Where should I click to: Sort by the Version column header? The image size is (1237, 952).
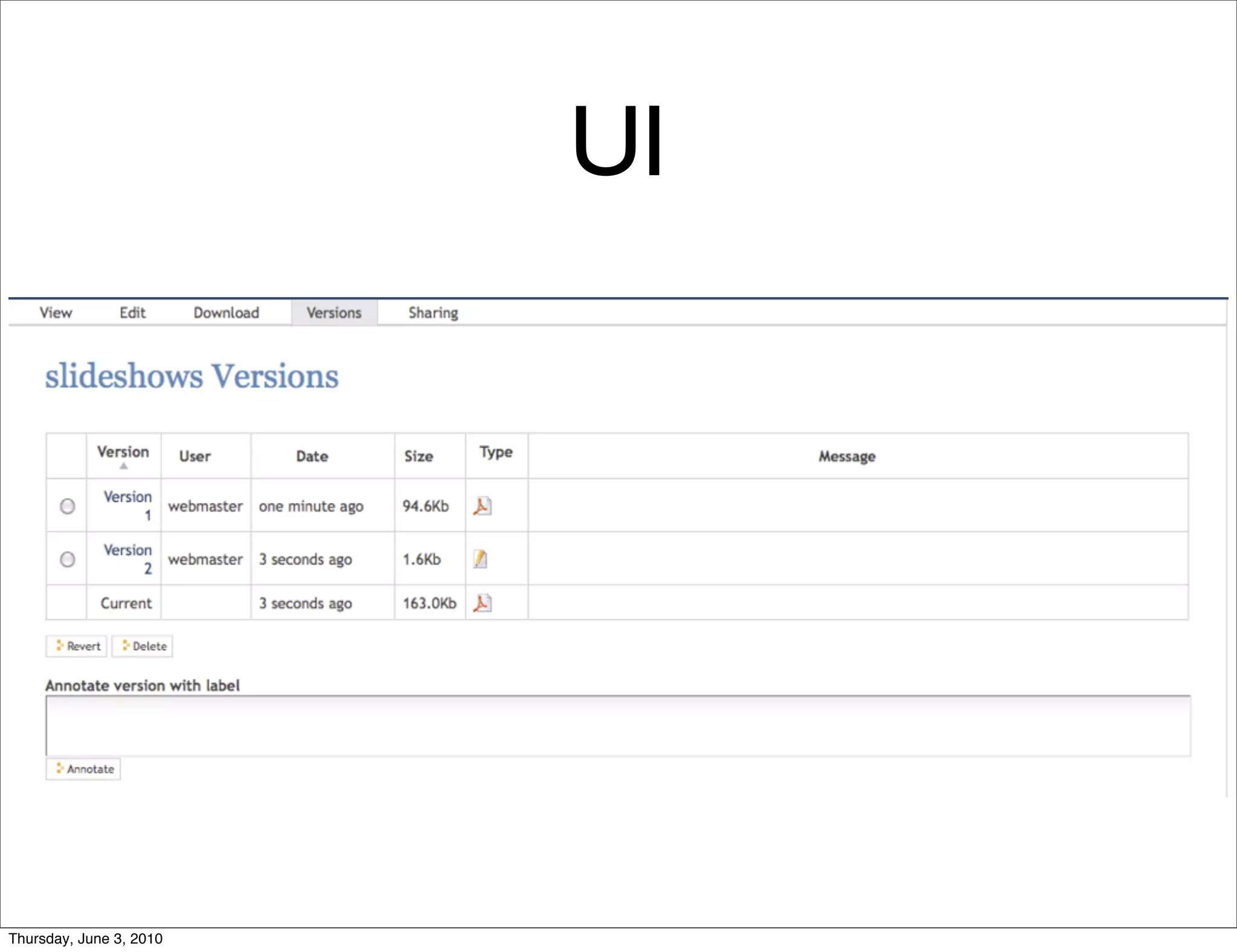(x=123, y=452)
